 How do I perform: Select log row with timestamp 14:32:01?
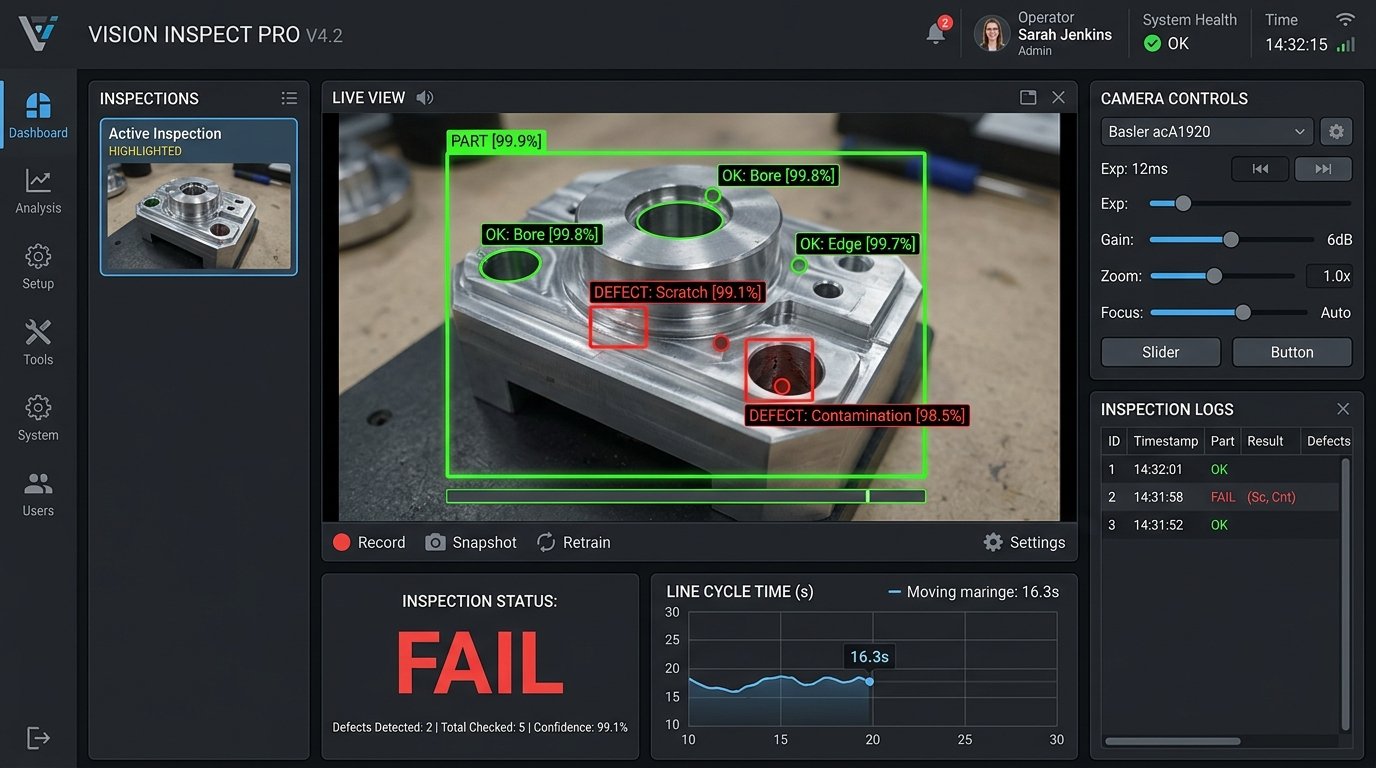pyautogui.click(x=1220, y=469)
